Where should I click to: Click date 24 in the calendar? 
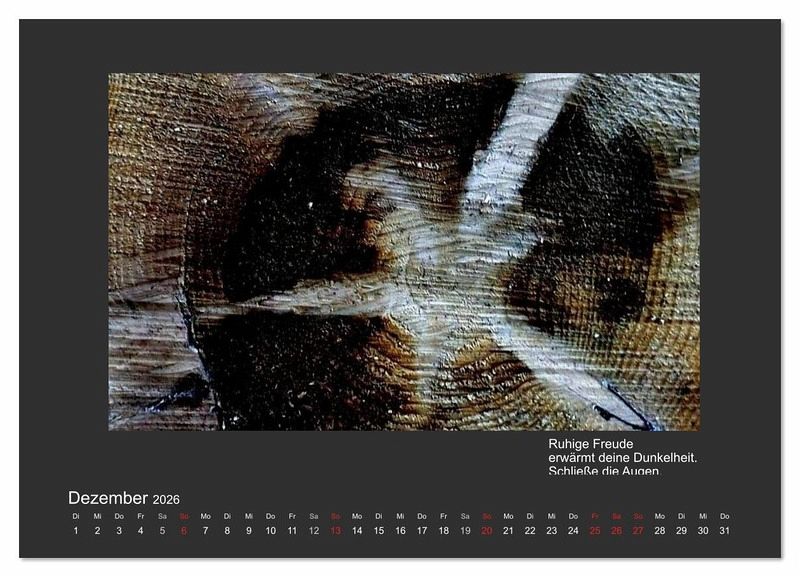573,531
